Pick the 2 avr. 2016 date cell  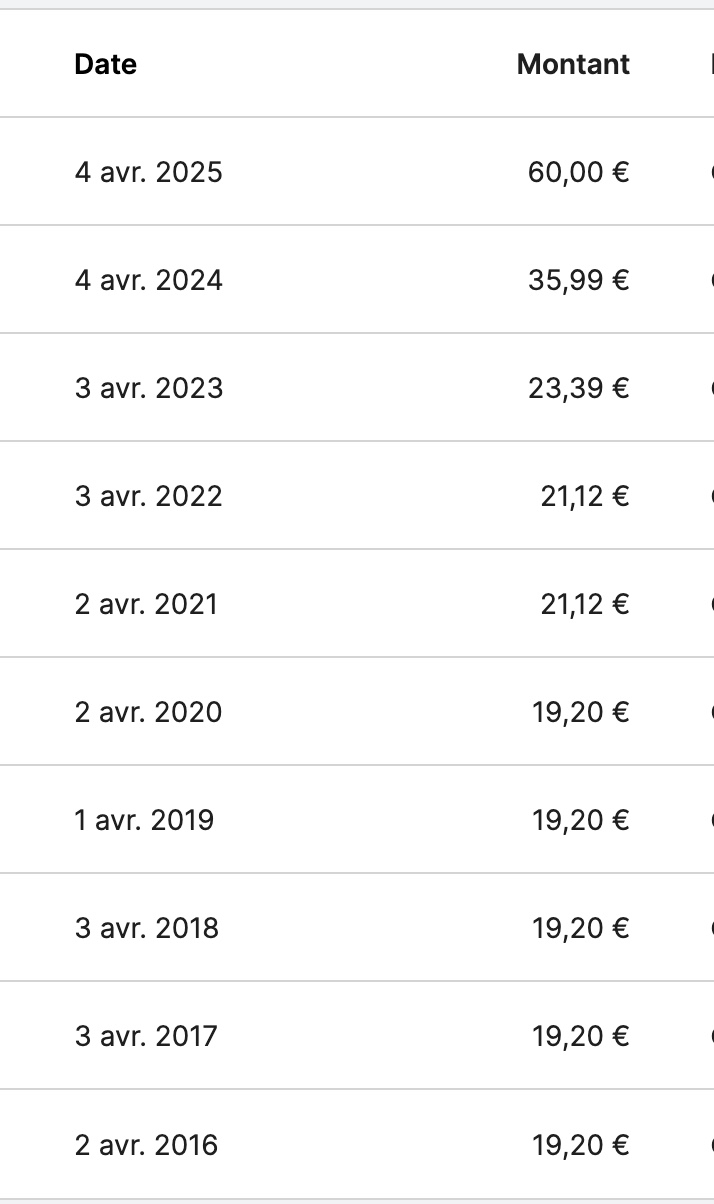click(146, 1144)
